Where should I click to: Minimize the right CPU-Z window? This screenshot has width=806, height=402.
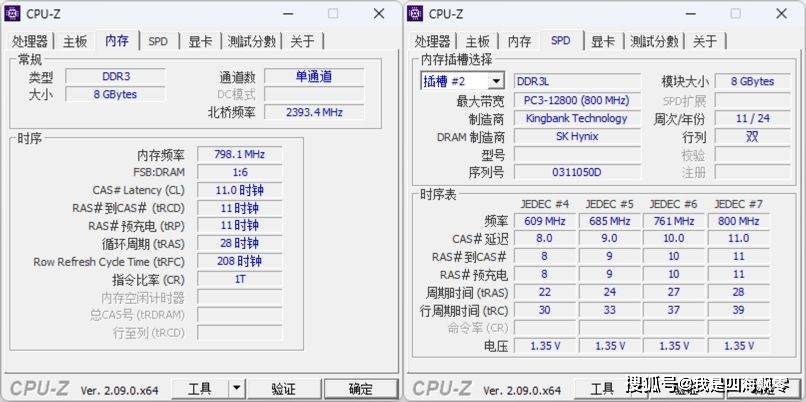coord(690,14)
